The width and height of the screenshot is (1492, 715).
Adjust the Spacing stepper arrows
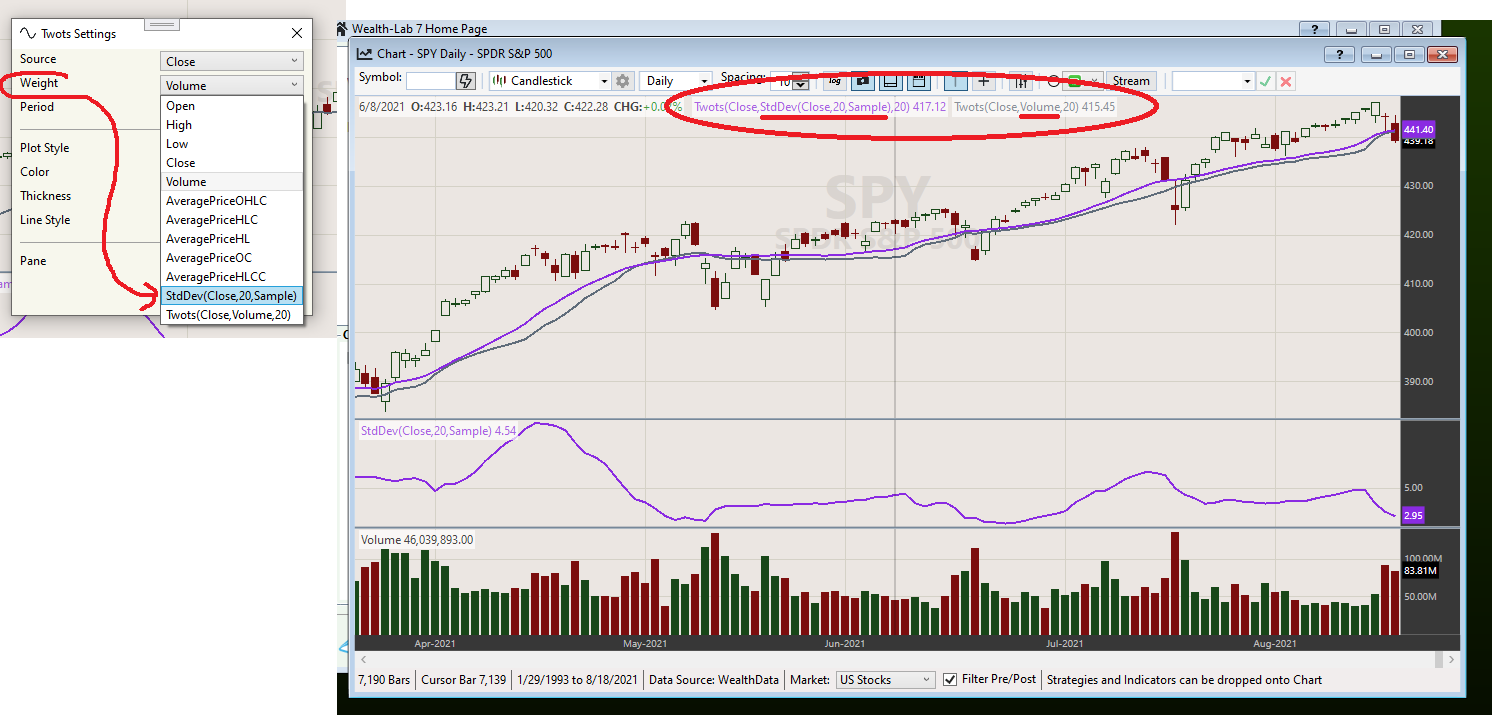[800, 82]
